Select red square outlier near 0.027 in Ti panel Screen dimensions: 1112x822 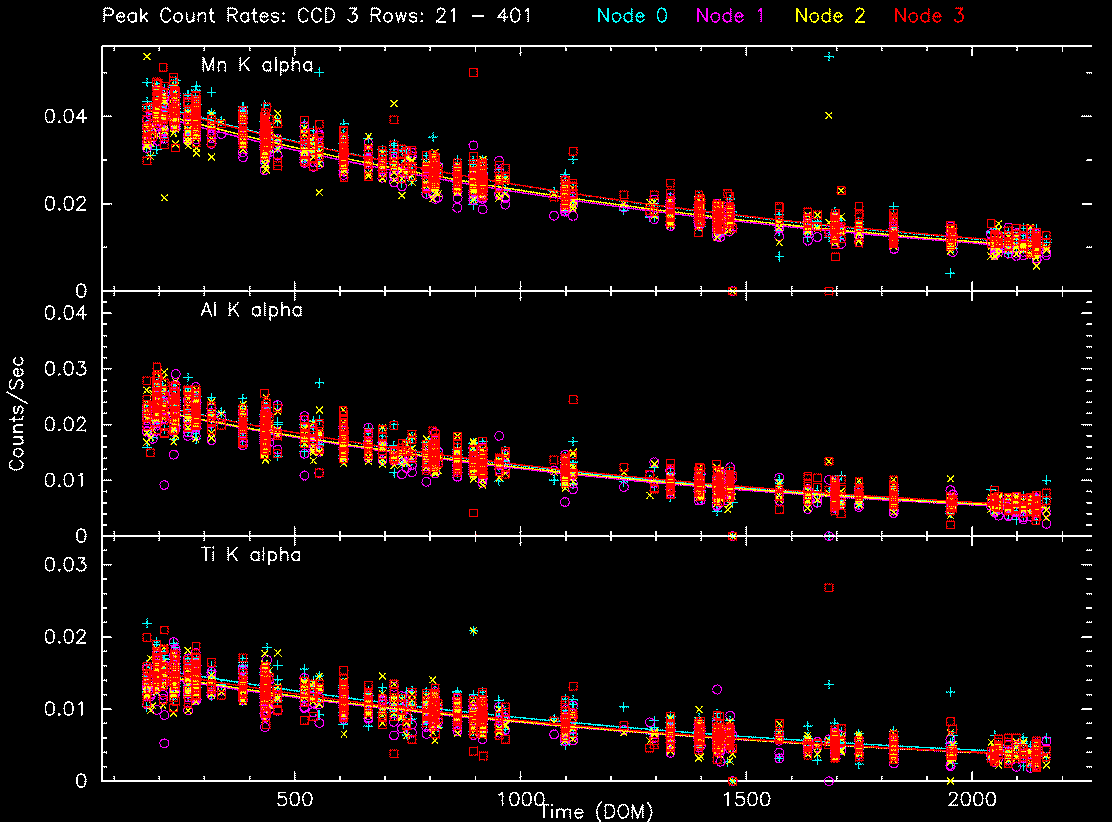point(828,587)
